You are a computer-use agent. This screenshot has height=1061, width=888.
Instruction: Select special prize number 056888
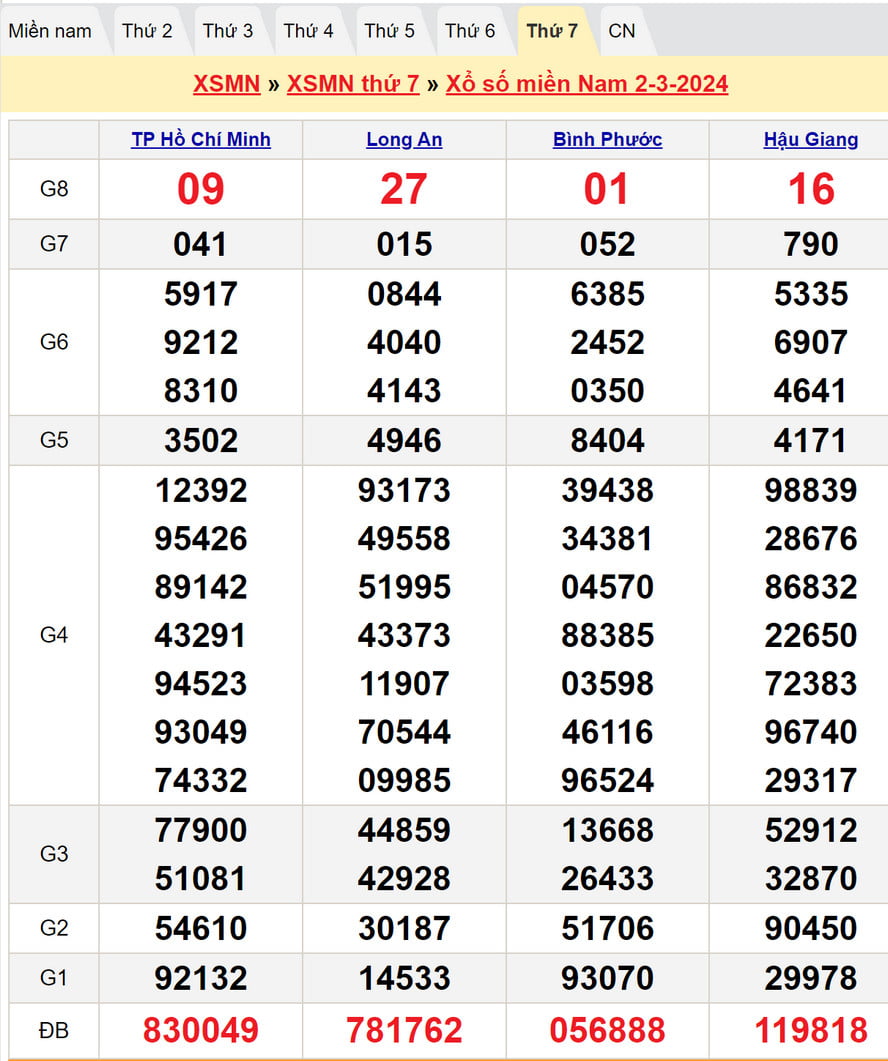(x=607, y=1030)
